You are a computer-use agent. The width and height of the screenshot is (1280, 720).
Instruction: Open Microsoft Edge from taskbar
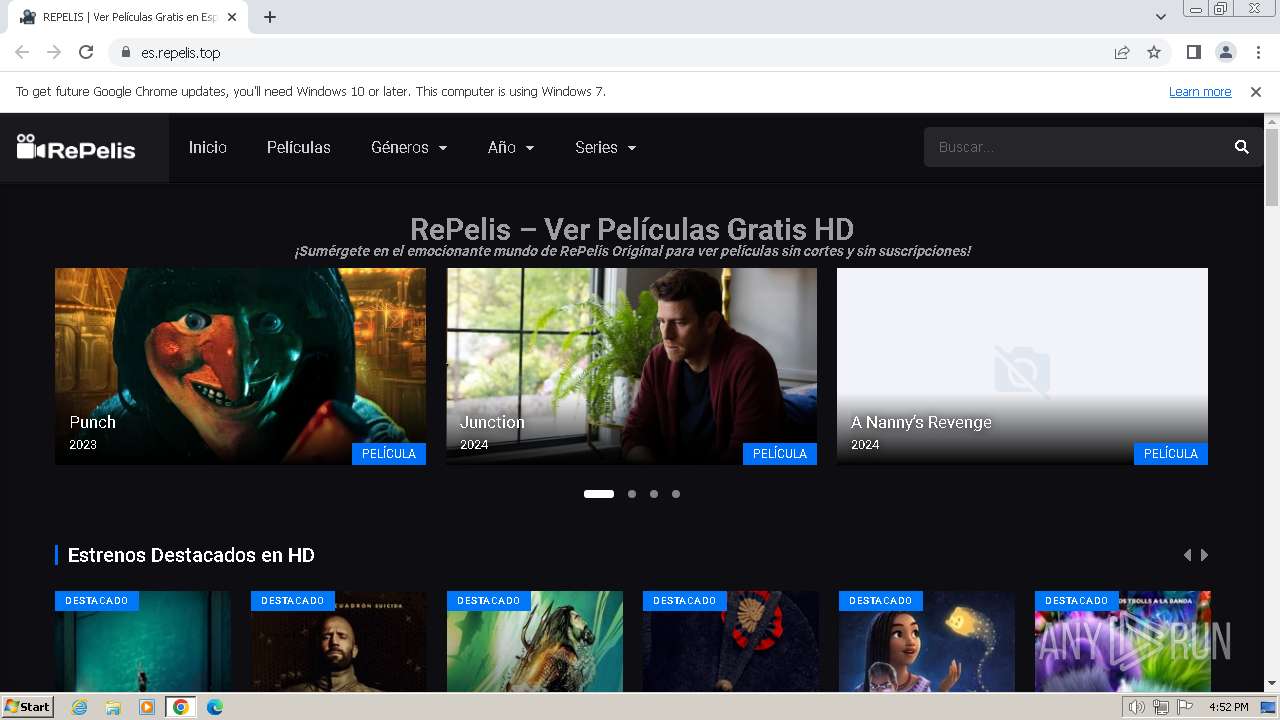click(x=215, y=707)
